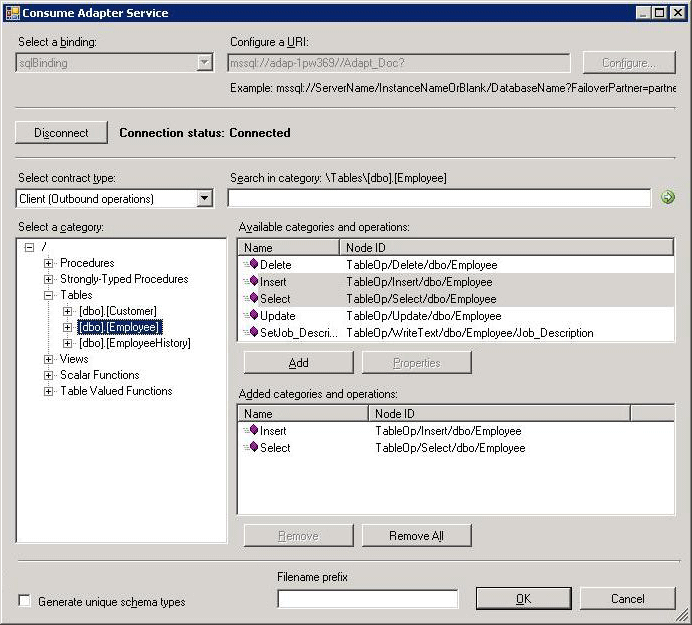The width and height of the screenshot is (692, 625).
Task: Click Name column header in added list
Action: coord(303,414)
